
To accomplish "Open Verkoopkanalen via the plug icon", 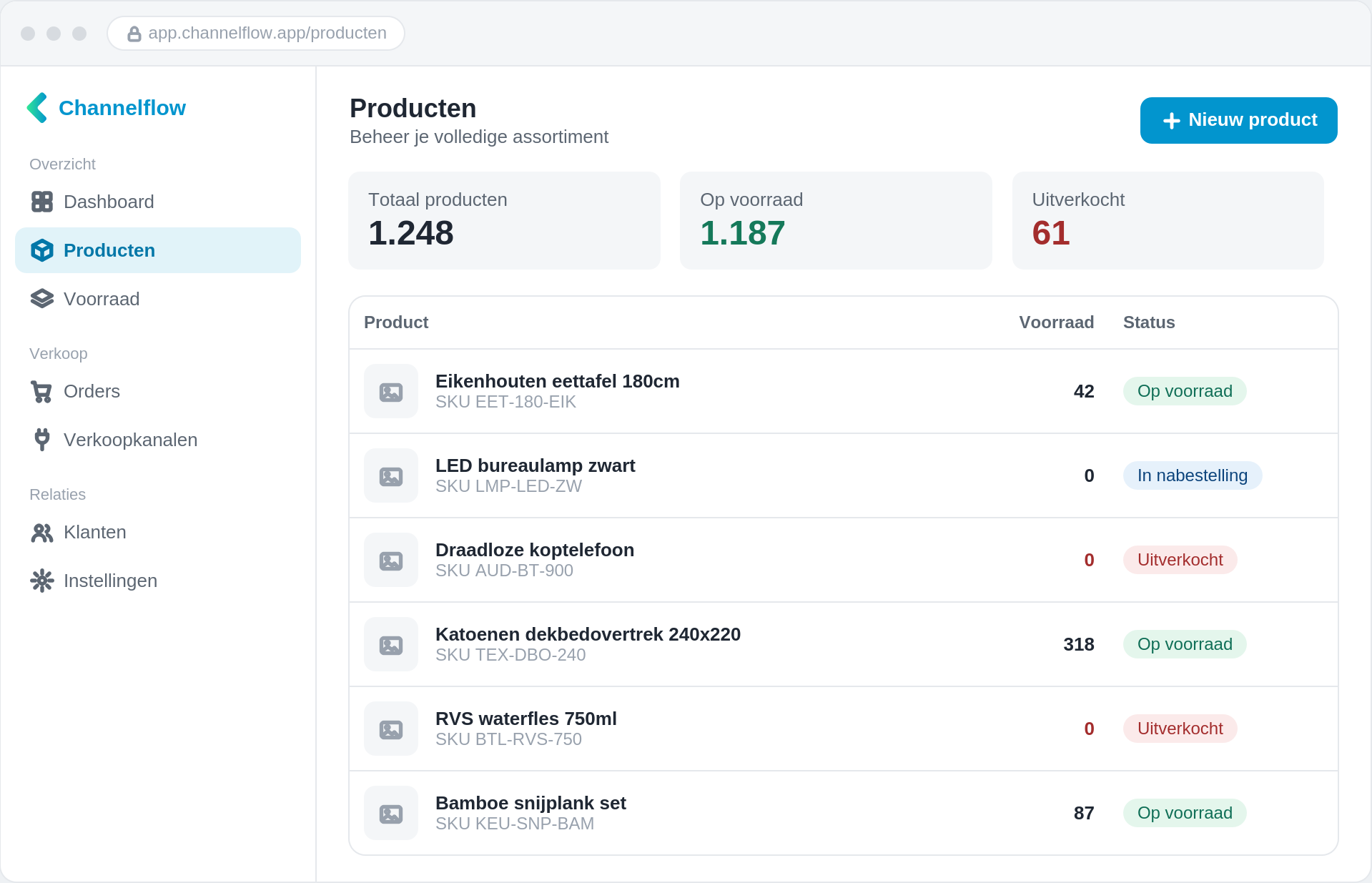I will tap(42, 440).
